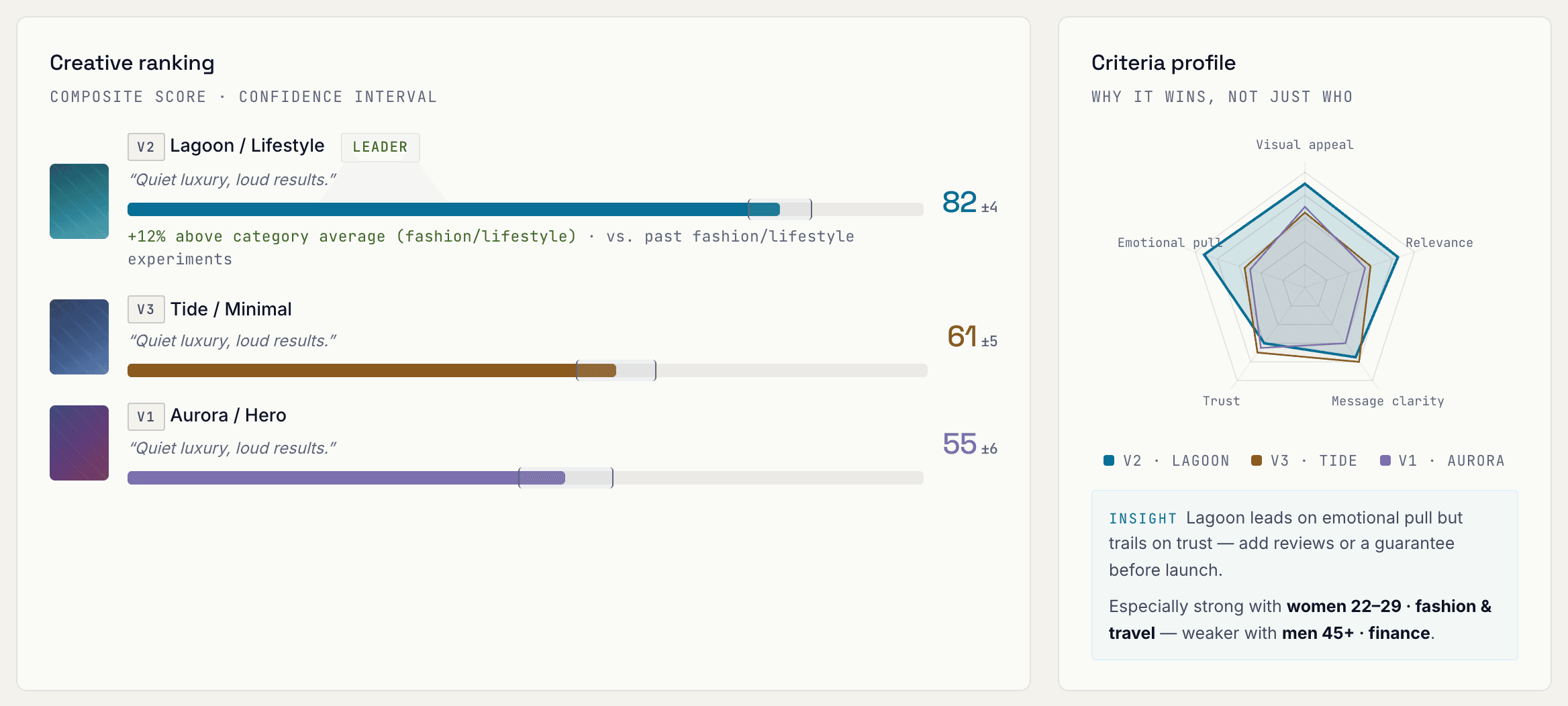Click the Relevance radar axis label

[1439, 243]
